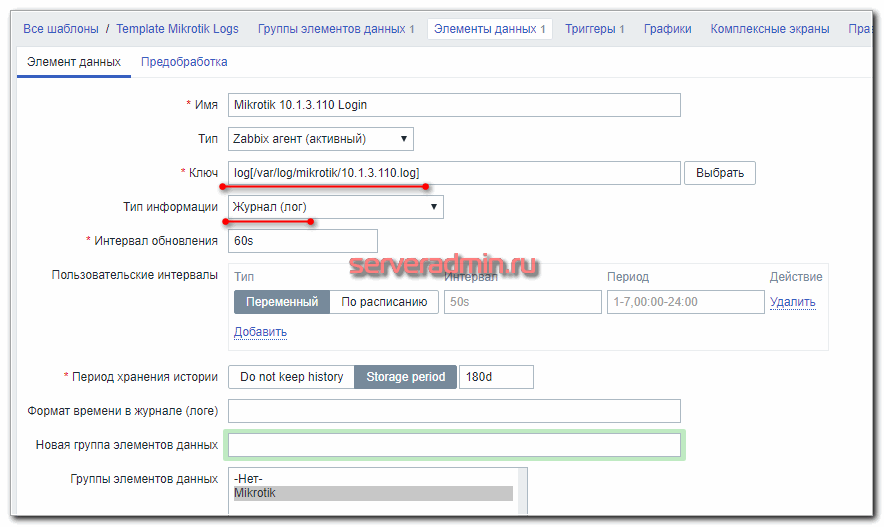Select Mikrotik in Группы элементов данных list

372,493
